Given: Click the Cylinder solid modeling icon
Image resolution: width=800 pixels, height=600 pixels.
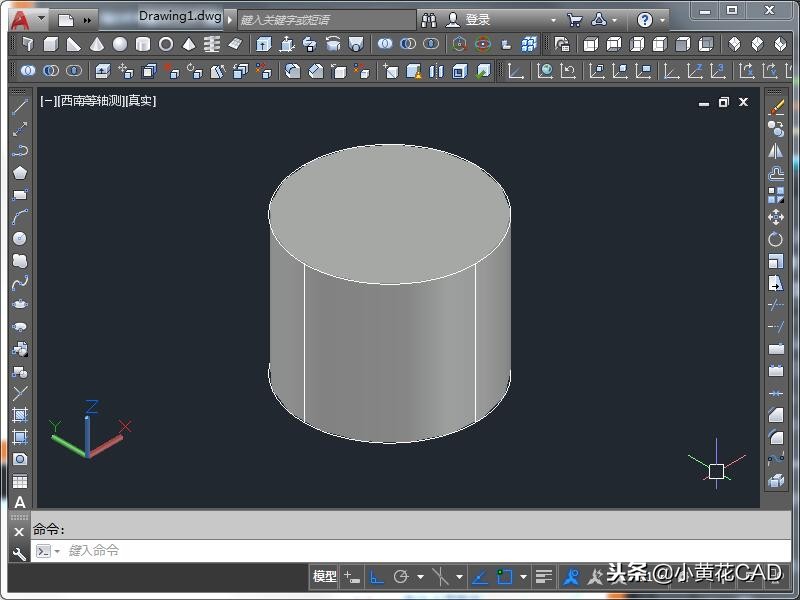Looking at the screenshot, I should [143, 45].
